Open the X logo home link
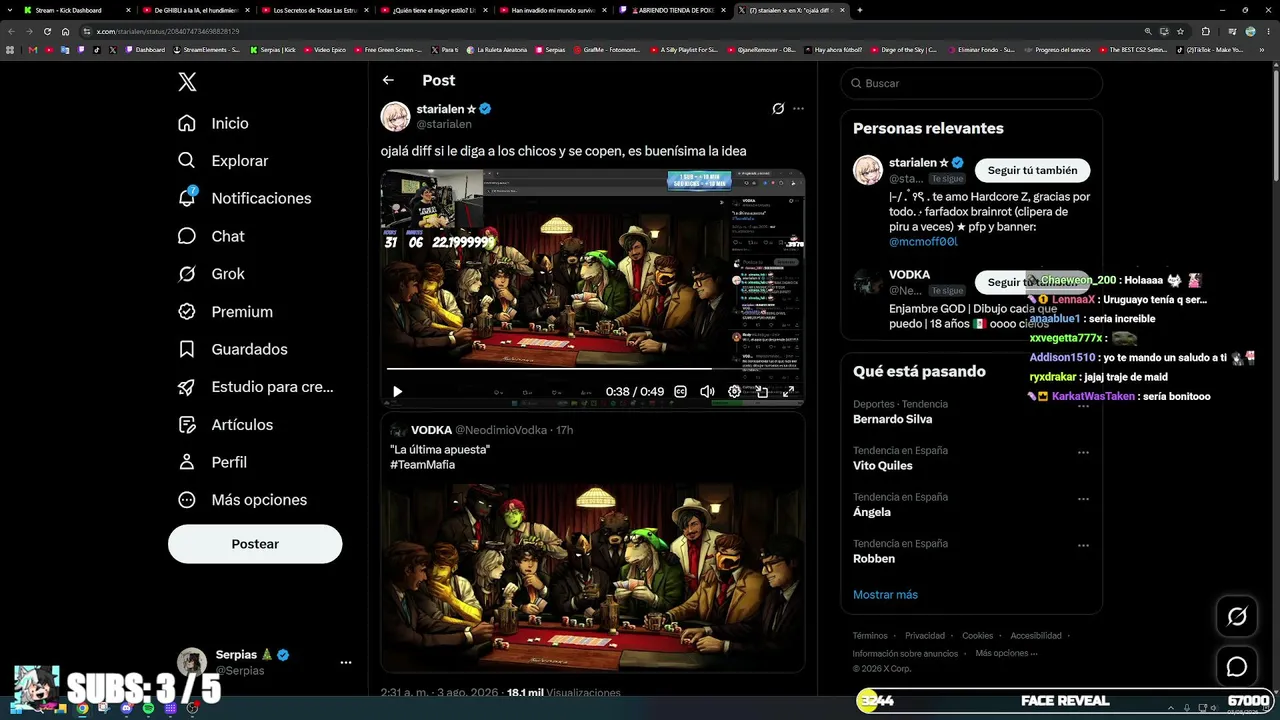This screenshot has height=720, width=1280. [x=187, y=82]
